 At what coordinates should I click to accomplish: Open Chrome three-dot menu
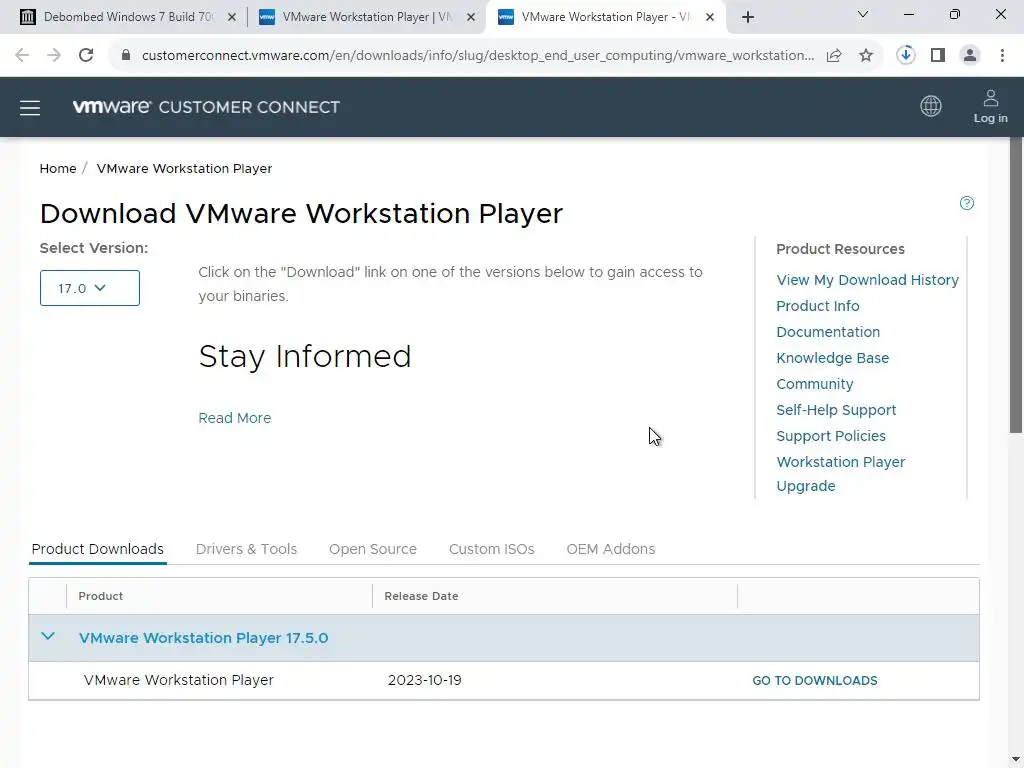(x=1002, y=56)
